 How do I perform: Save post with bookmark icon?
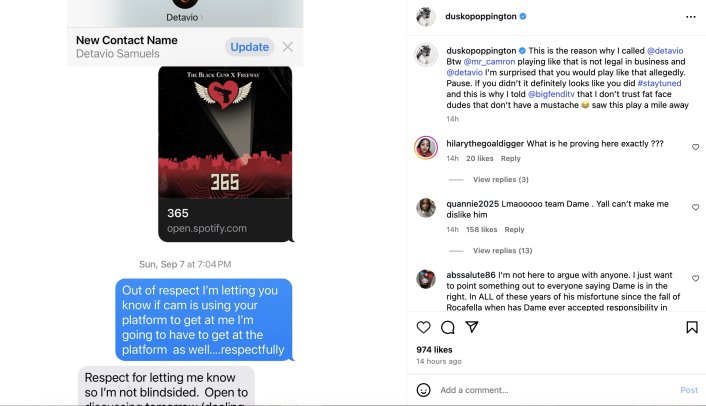point(692,327)
